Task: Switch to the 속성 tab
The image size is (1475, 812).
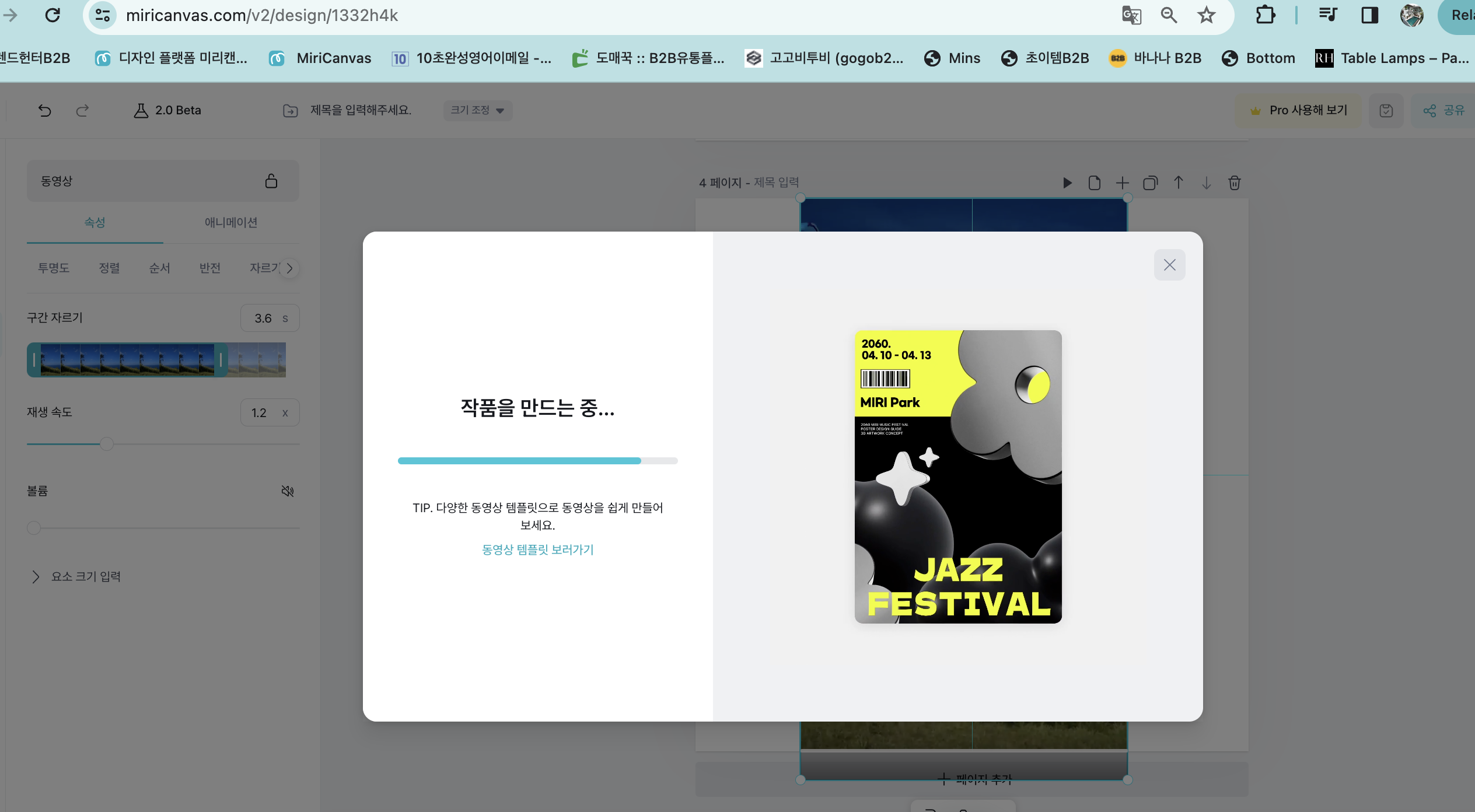Action: [95, 222]
